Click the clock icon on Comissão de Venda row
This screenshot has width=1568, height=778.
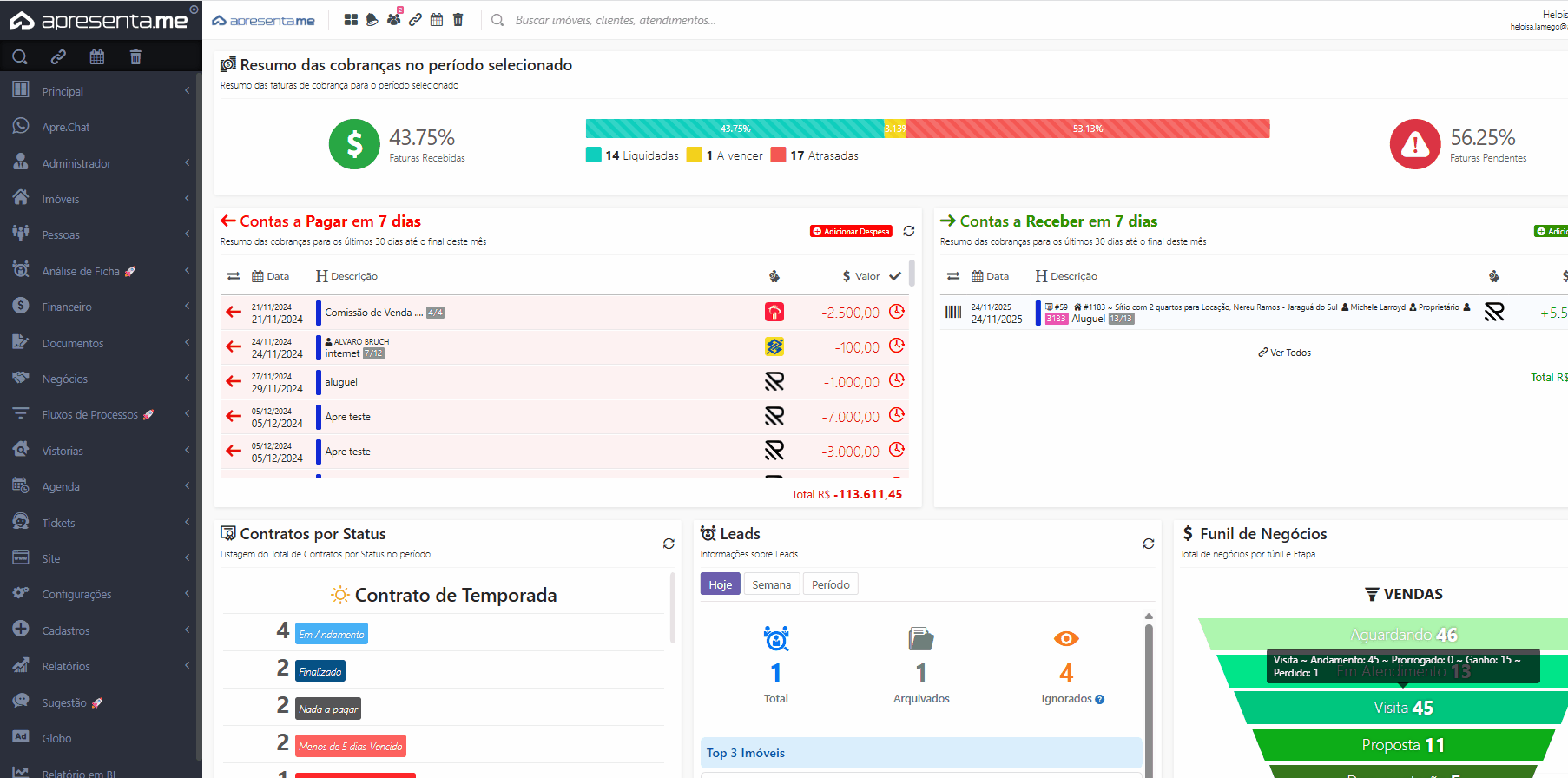pyautogui.click(x=897, y=311)
